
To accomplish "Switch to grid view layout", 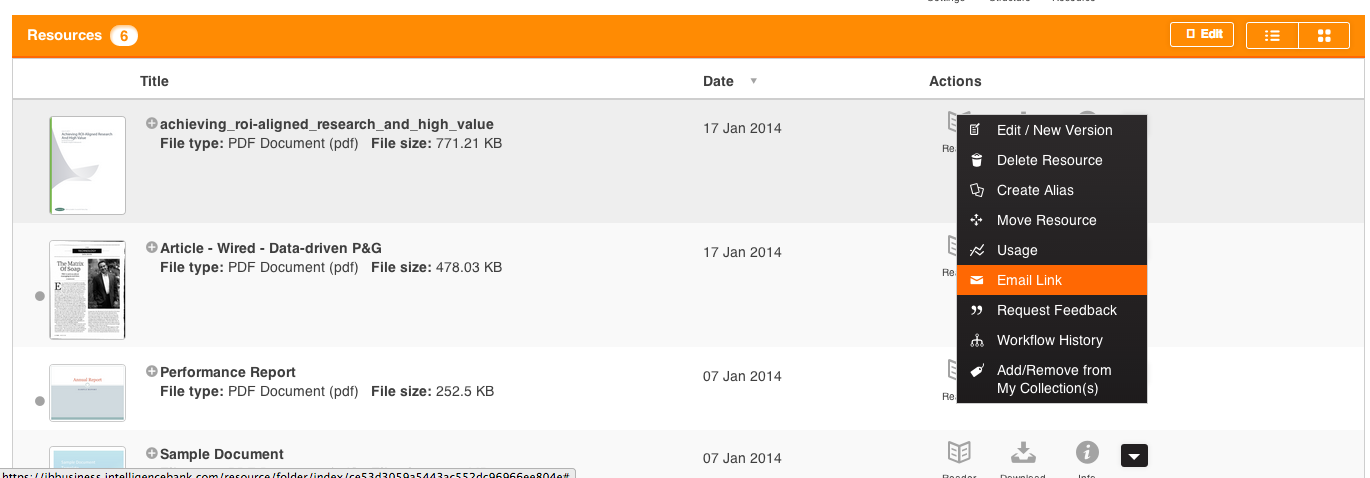I will tap(1324, 35).
